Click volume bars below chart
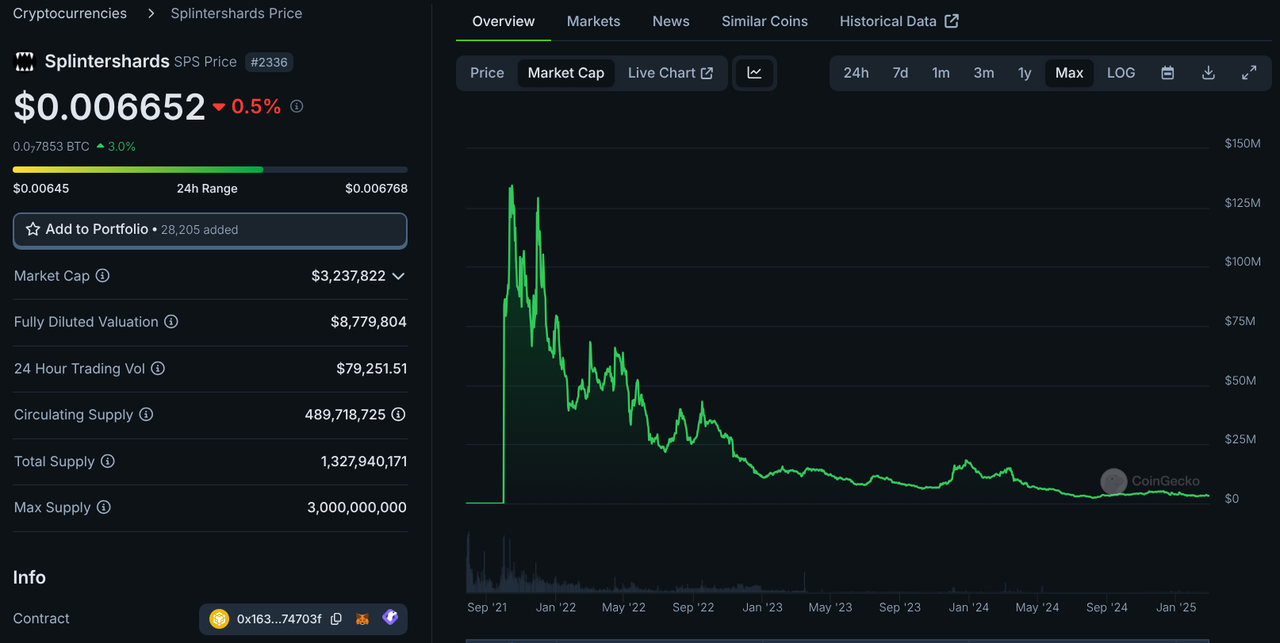This screenshot has width=1280, height=643. point(837,565)
